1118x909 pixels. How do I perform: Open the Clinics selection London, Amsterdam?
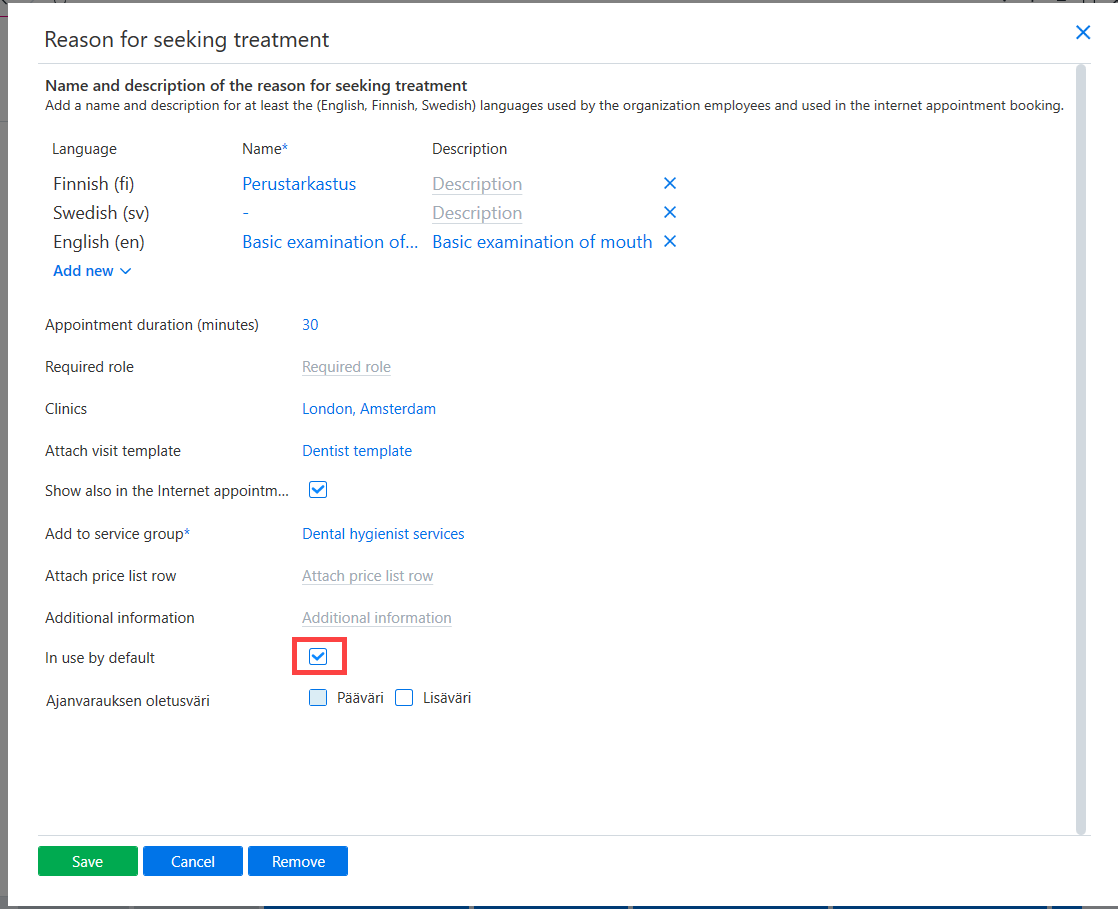pos(369,409)
